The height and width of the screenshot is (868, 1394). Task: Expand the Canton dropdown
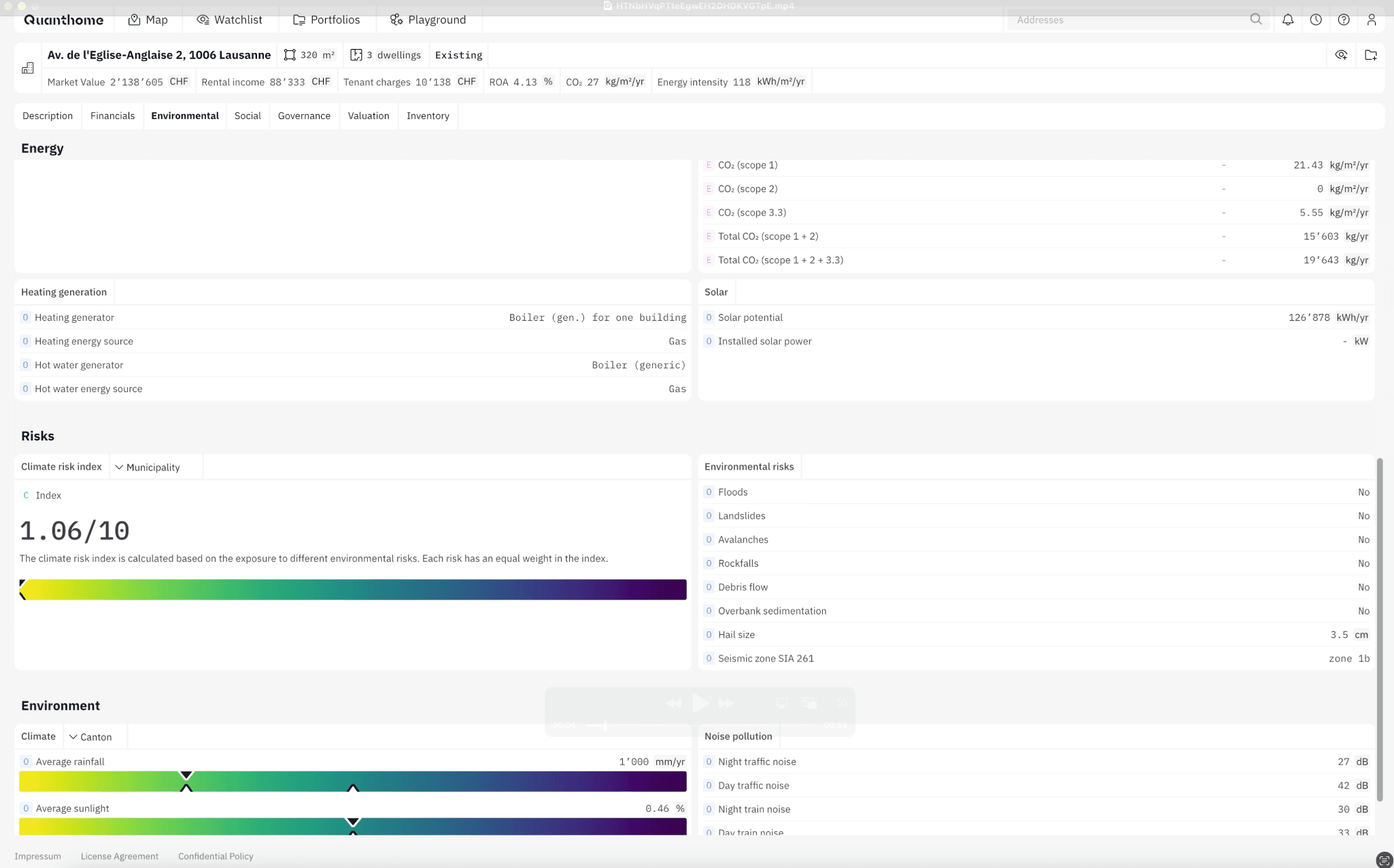pos(90,737)
